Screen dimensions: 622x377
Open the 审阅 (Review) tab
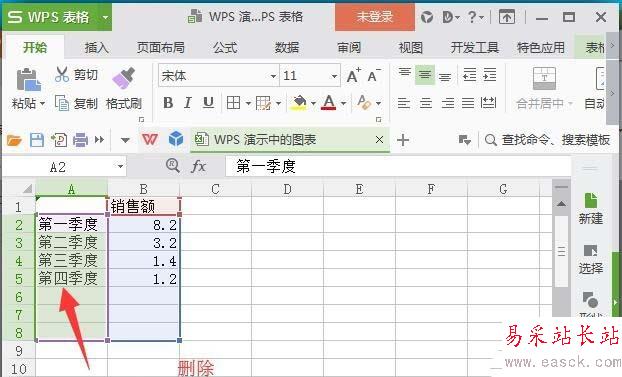(x=349, y=48)
